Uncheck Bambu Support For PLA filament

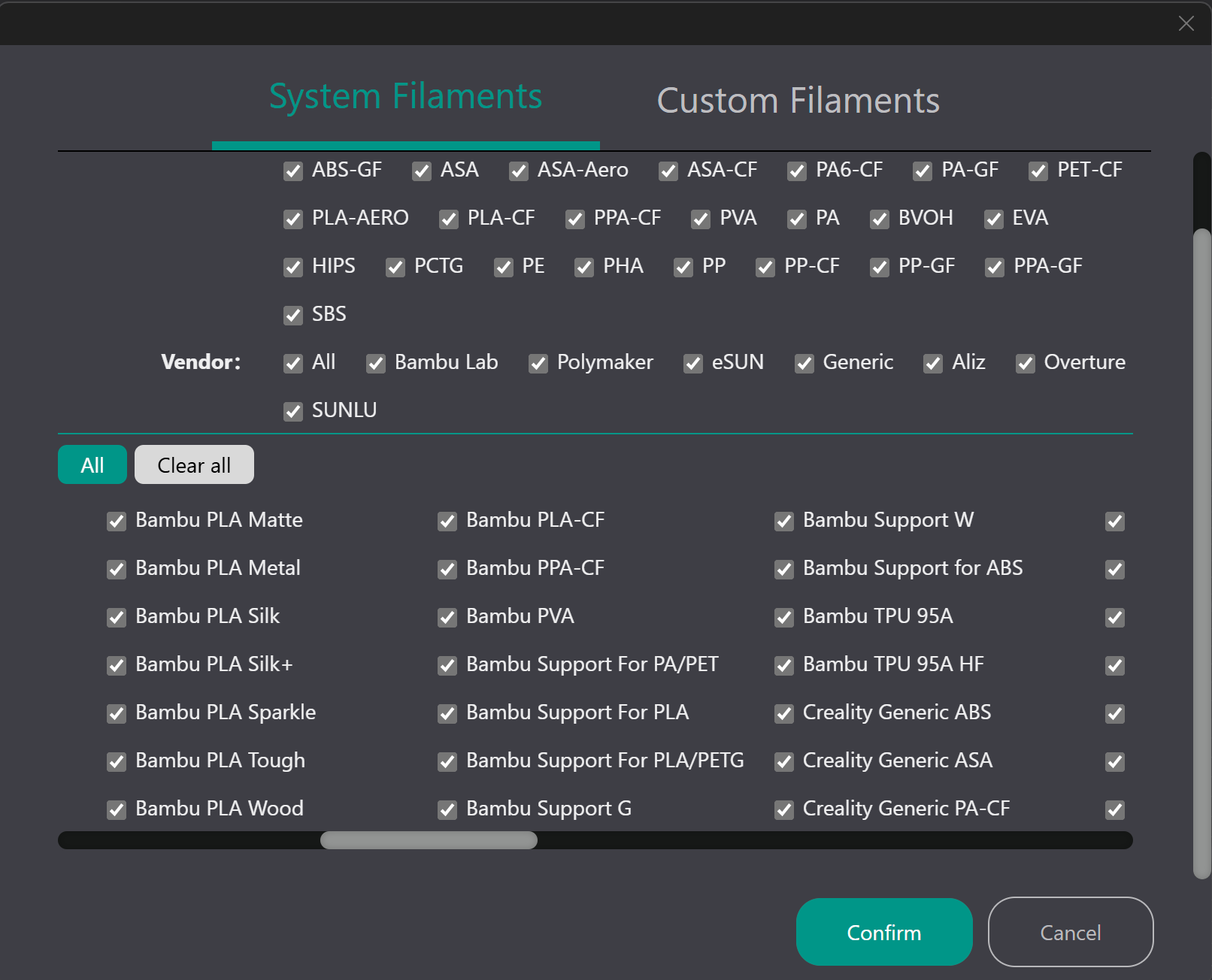click(447, 714)
